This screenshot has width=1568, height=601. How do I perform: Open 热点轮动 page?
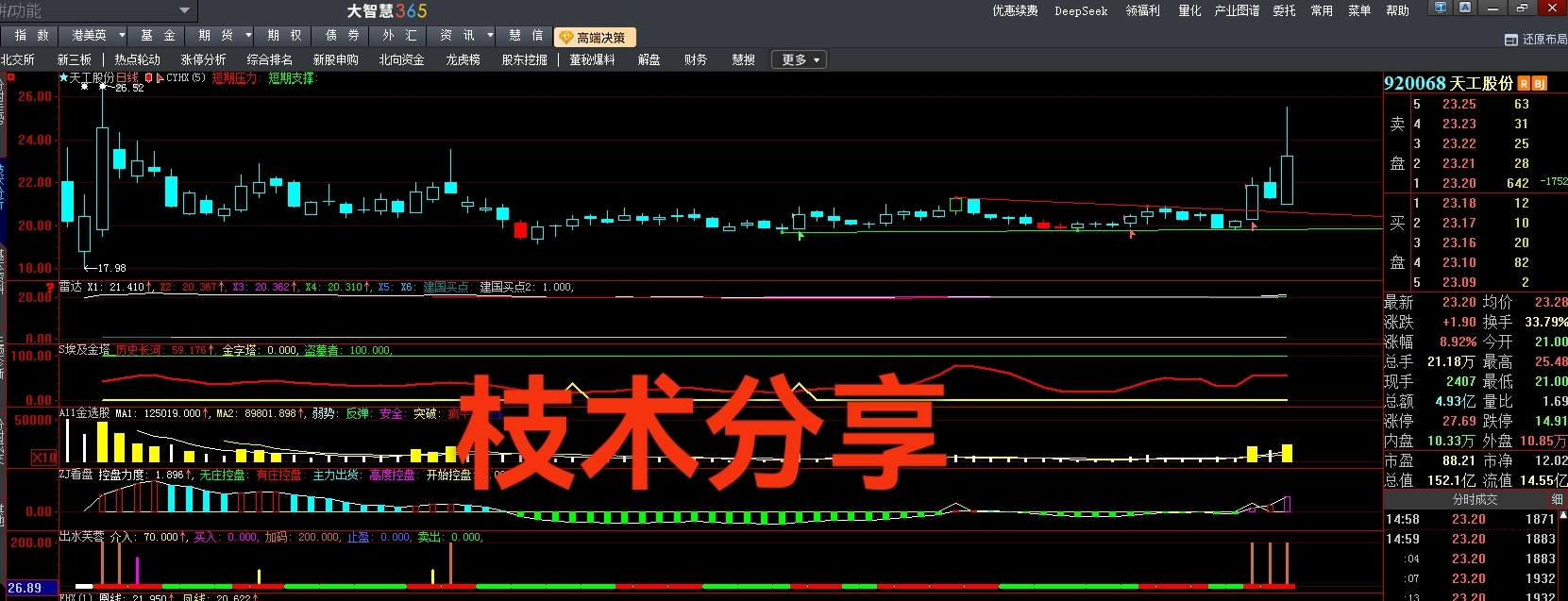click(138, 59)
